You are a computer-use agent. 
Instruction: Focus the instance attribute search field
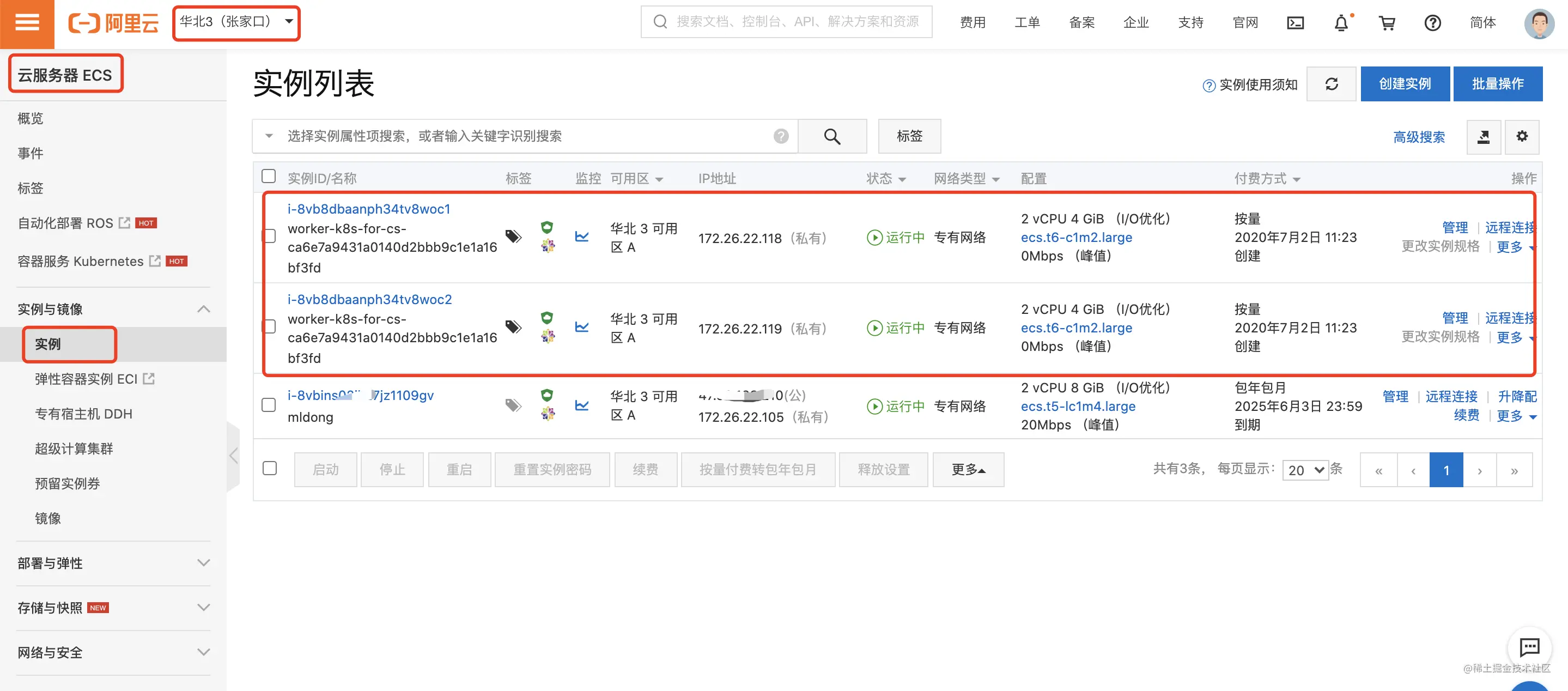click(525, 136)
